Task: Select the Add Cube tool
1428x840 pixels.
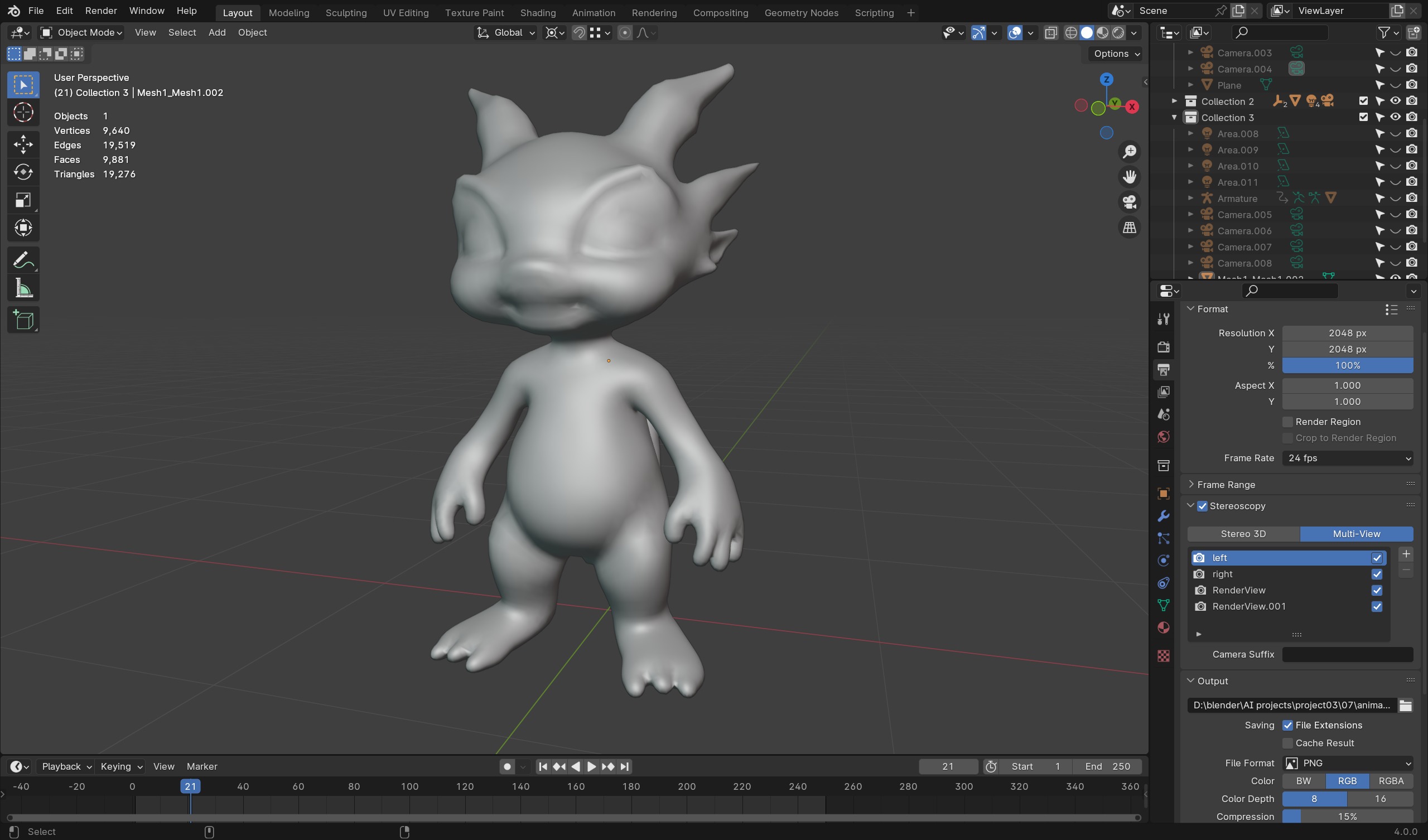Action: coord(23,320)
